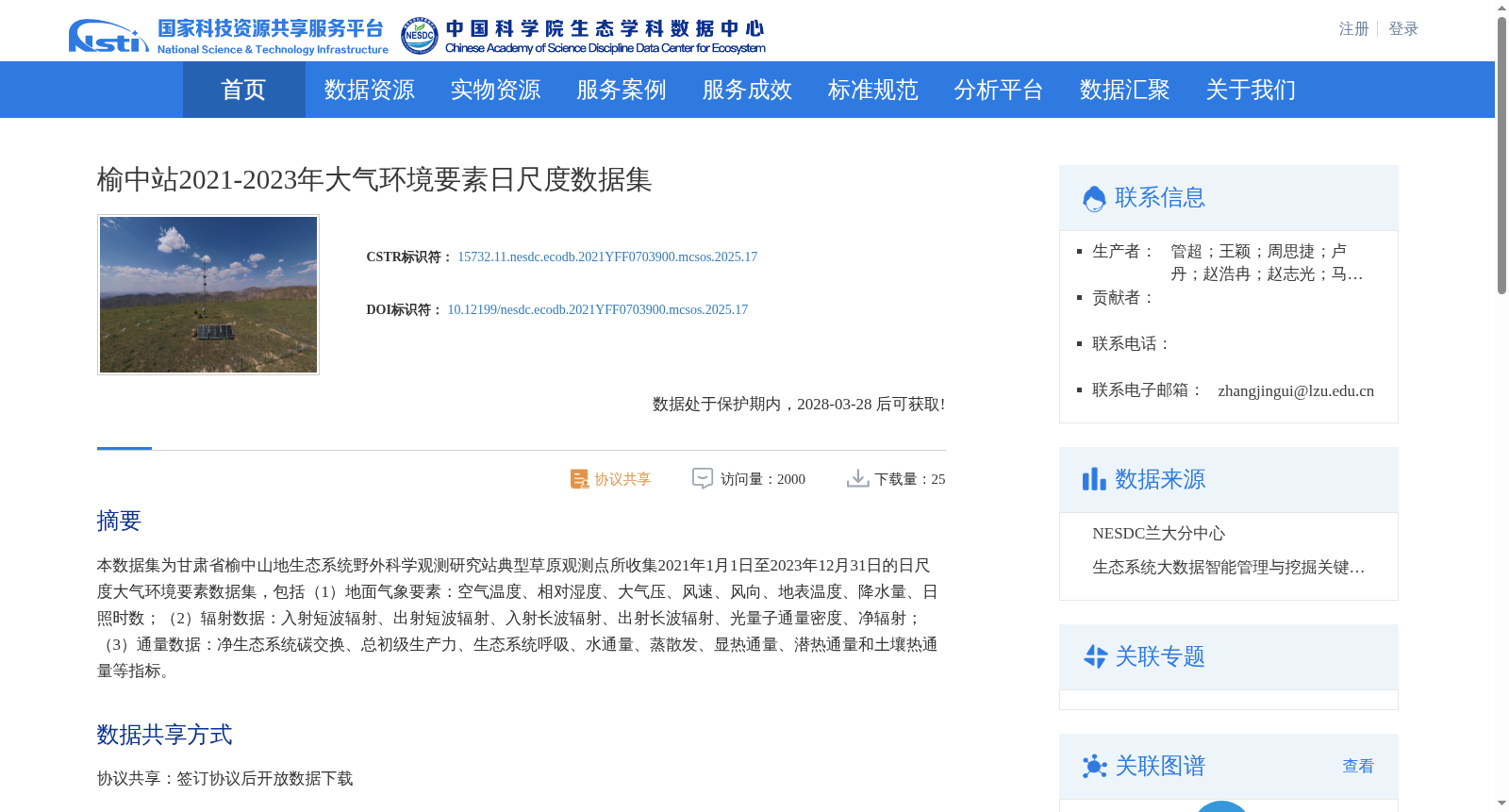Click the 摘要 section heading
The height and width of the screenshot is (812, 1509).
(119, 521)
